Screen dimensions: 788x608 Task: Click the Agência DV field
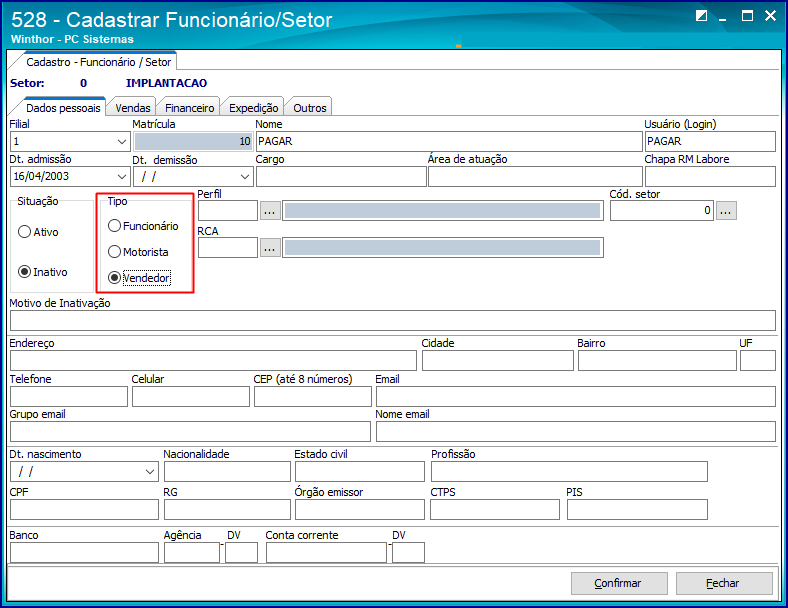coord(241,553)
